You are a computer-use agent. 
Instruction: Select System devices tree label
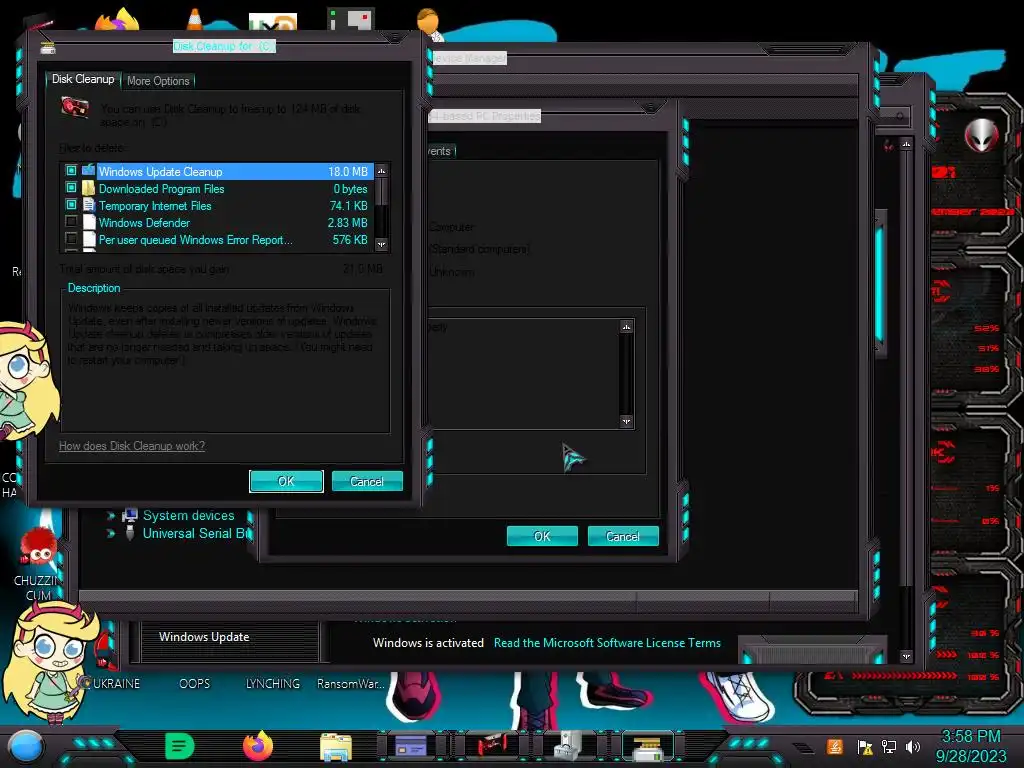188,516
